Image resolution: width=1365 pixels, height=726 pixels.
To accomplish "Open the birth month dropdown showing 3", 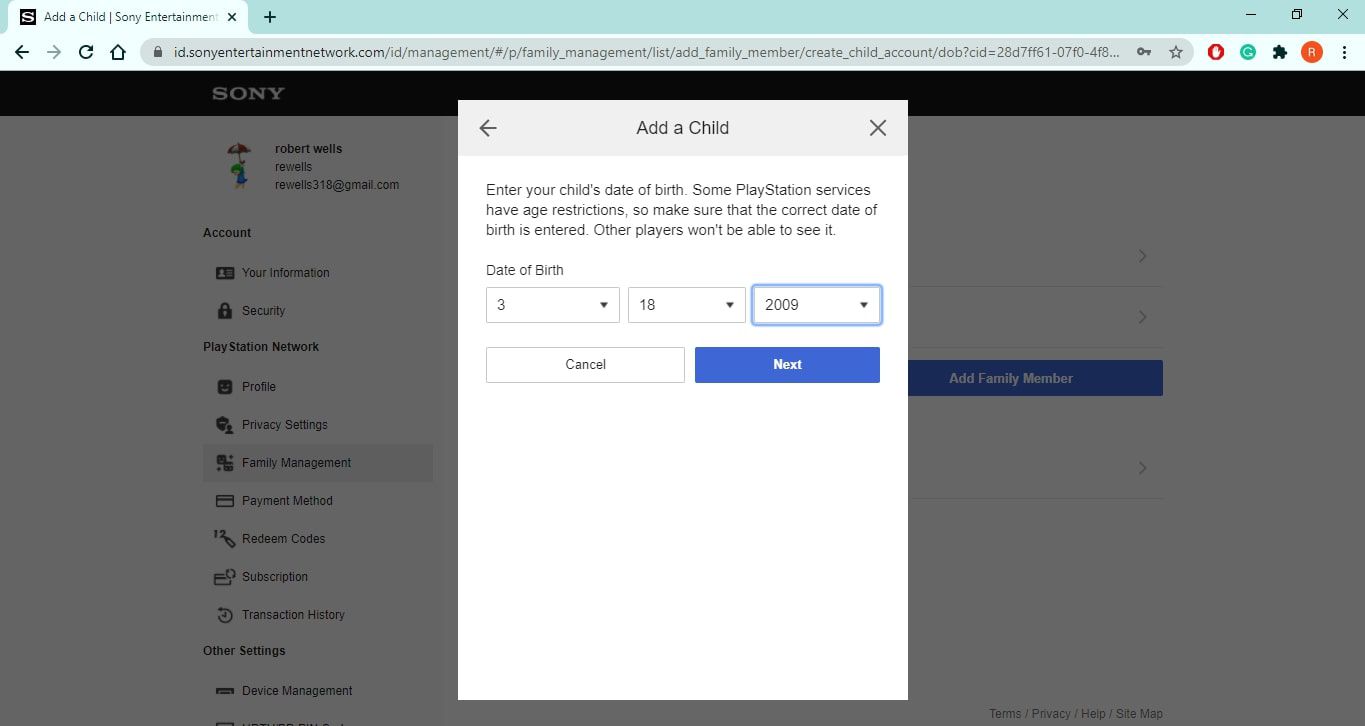I will pyautogui.click(x=553, y=305).
